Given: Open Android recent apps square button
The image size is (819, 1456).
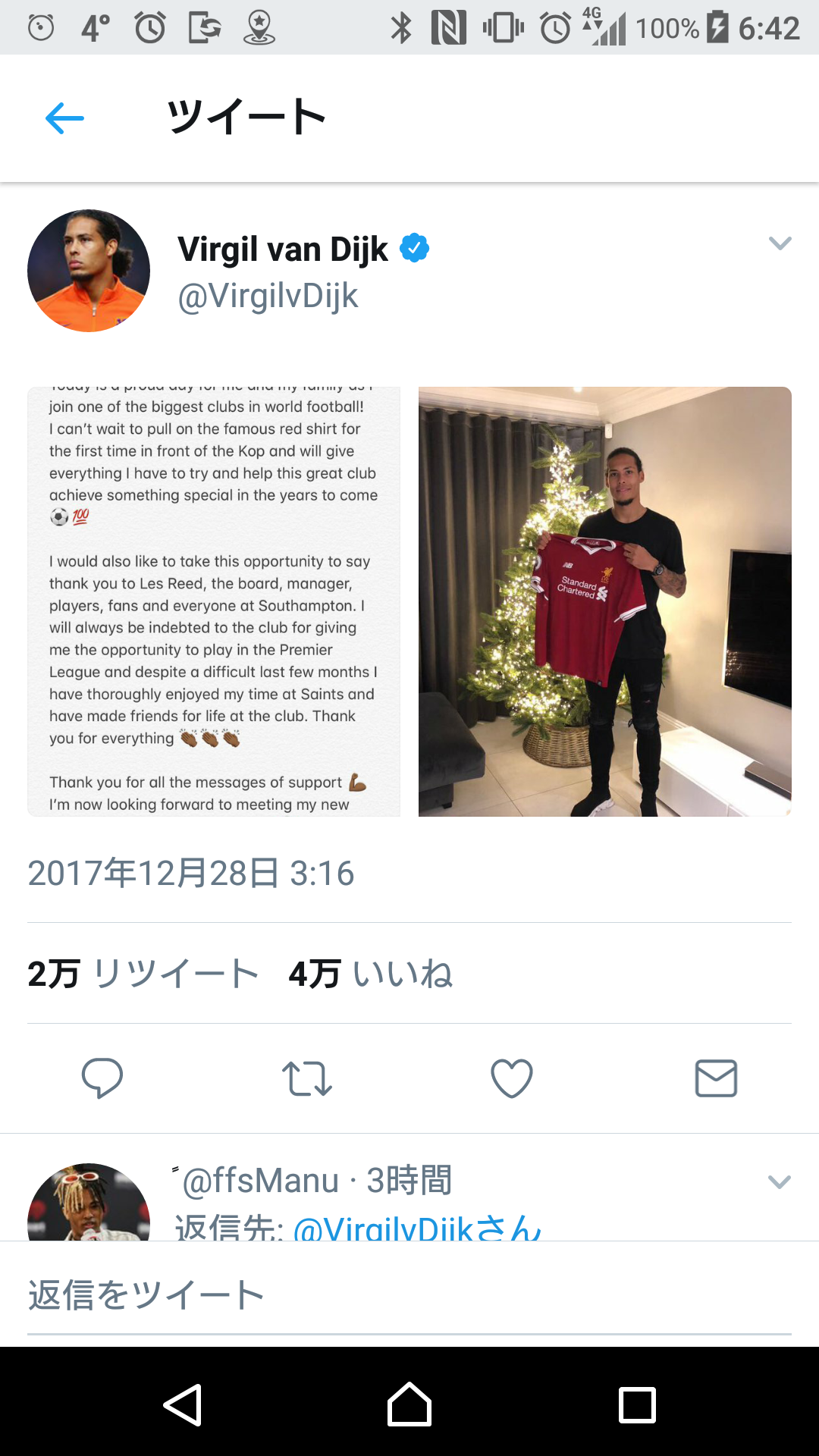Looking at the screenshot, I should [637, 1405].
